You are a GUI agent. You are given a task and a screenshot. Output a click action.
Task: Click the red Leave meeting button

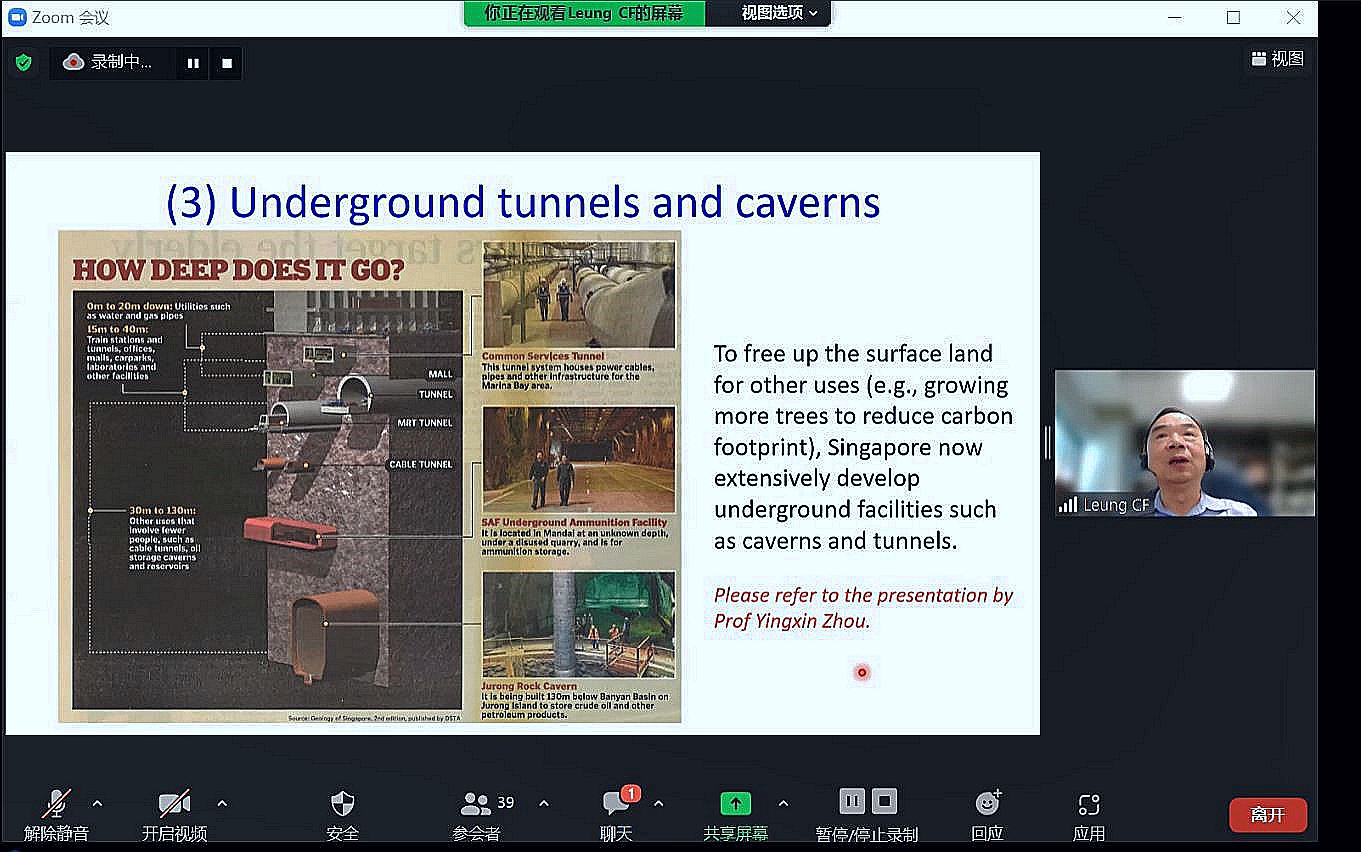1267,815
